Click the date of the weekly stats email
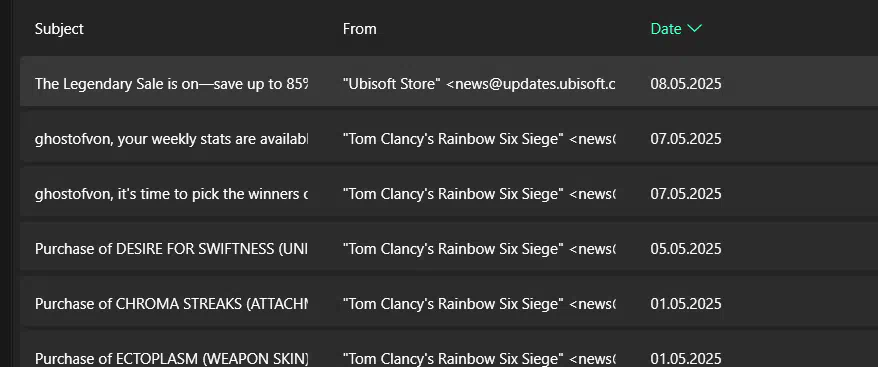Viewport: 878px width, 367px height. pyautogui.click(x=686, y=138)
